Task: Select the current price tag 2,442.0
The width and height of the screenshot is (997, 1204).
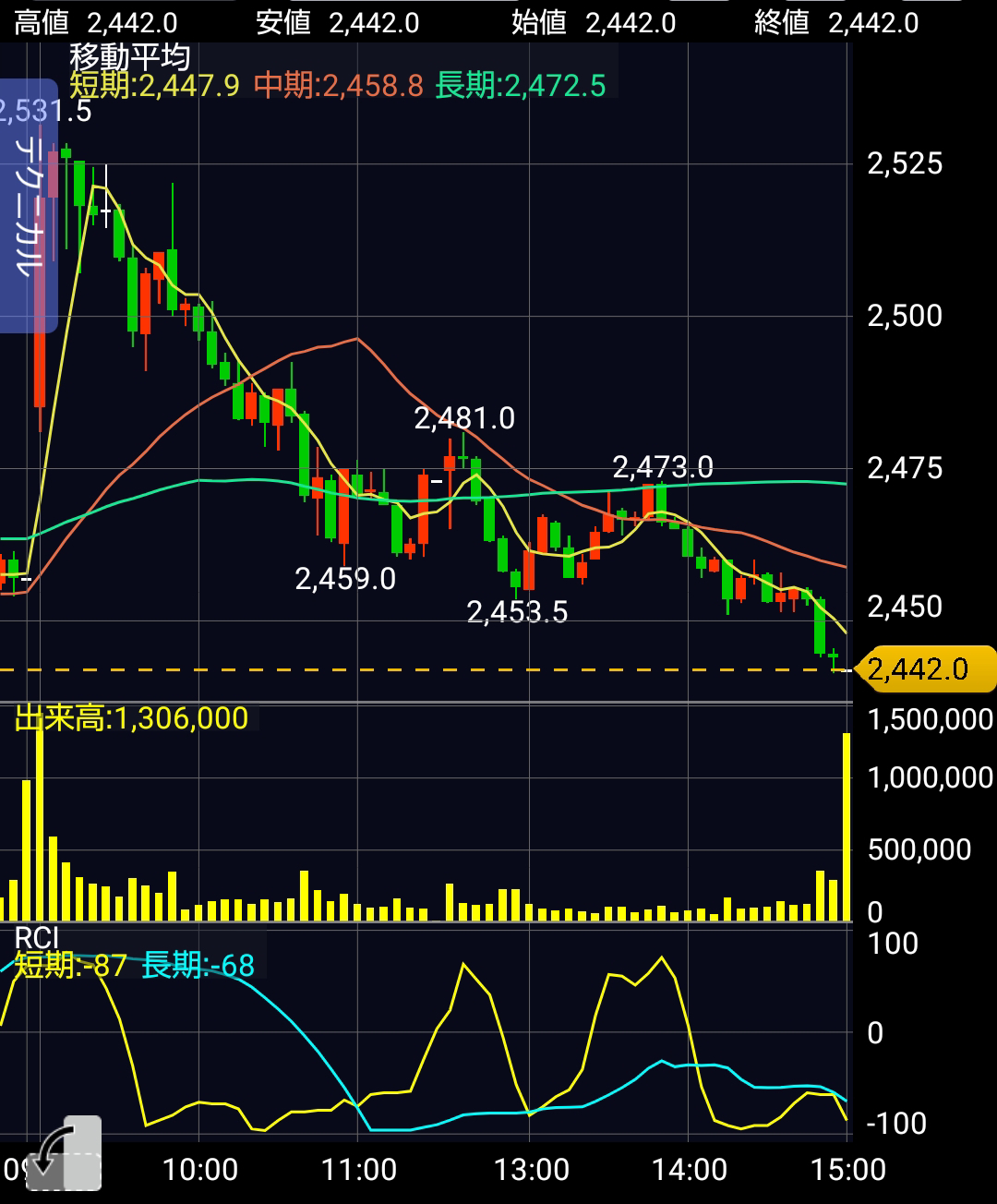Action: [926, 668]
